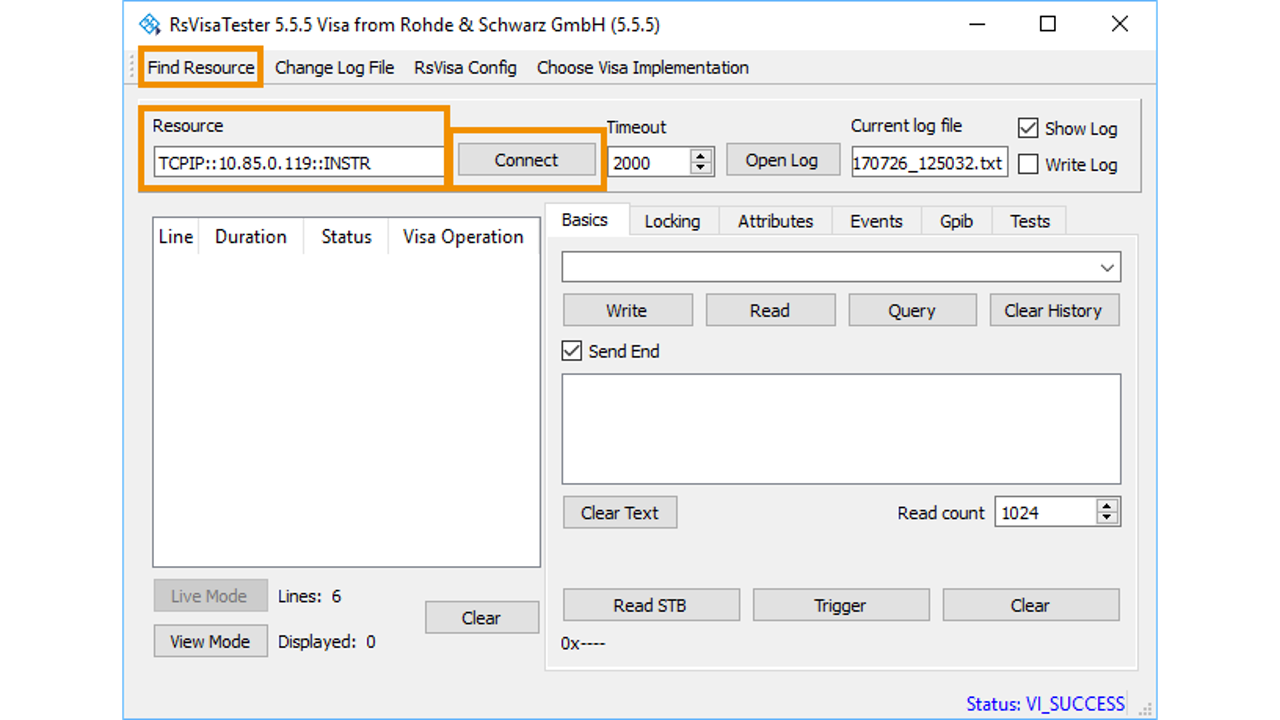Image resolution: width=1280 pixels, height=720 pixels.
Task: Uncheck the Show Log checkbox
Action: 1028,128
